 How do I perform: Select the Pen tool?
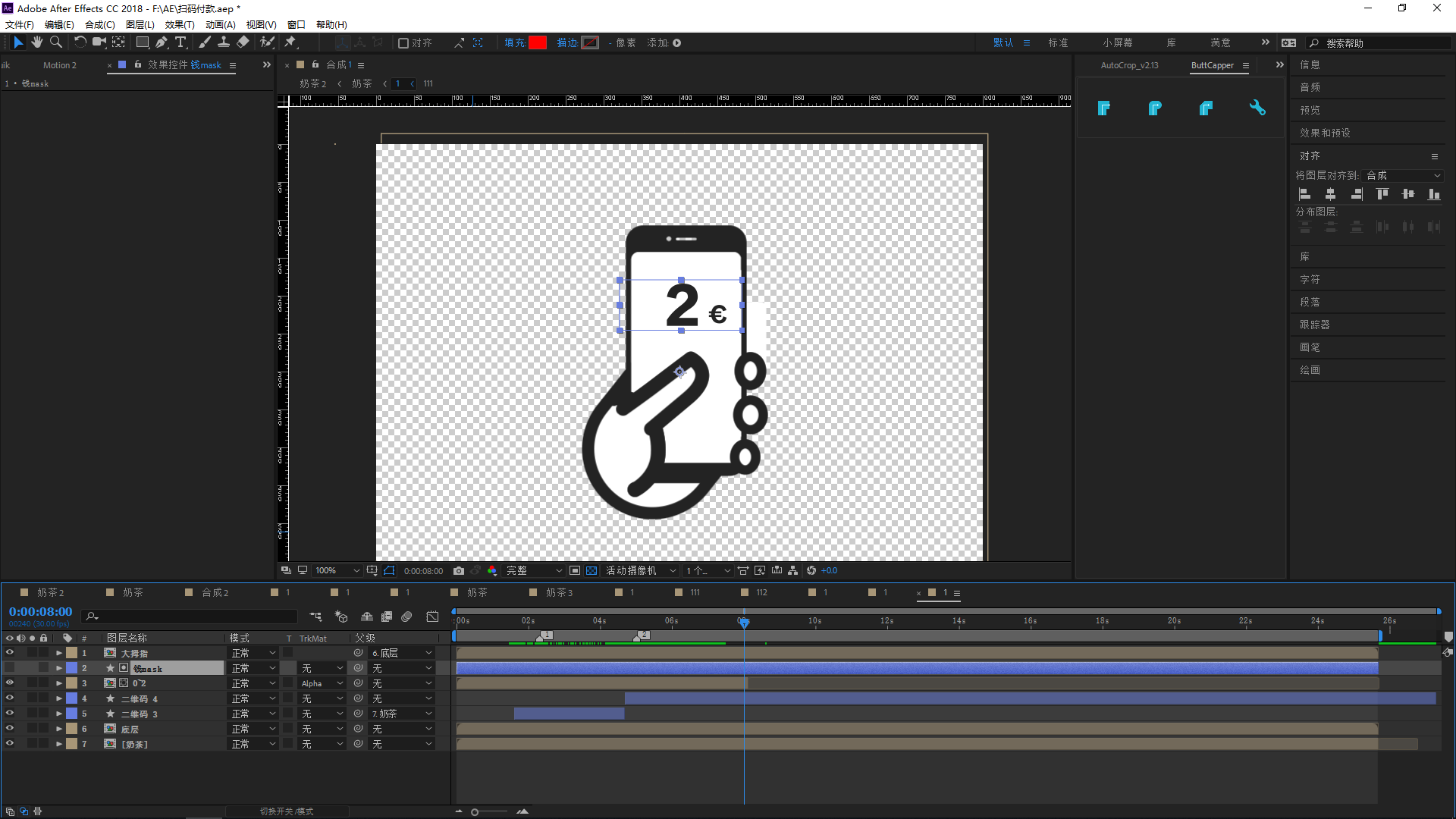[x=161, y=42]
